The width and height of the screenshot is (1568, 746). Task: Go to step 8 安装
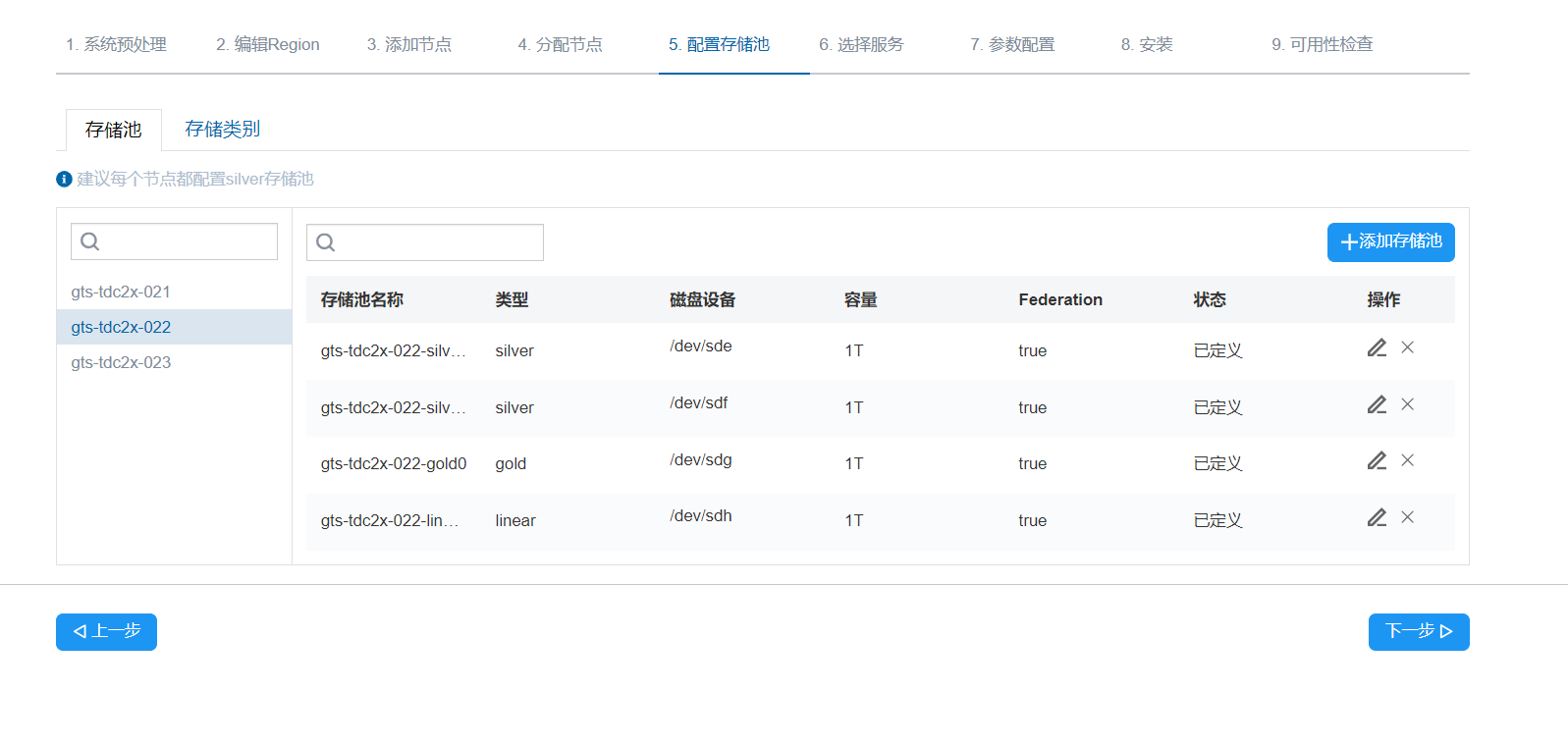(1147, 44)
